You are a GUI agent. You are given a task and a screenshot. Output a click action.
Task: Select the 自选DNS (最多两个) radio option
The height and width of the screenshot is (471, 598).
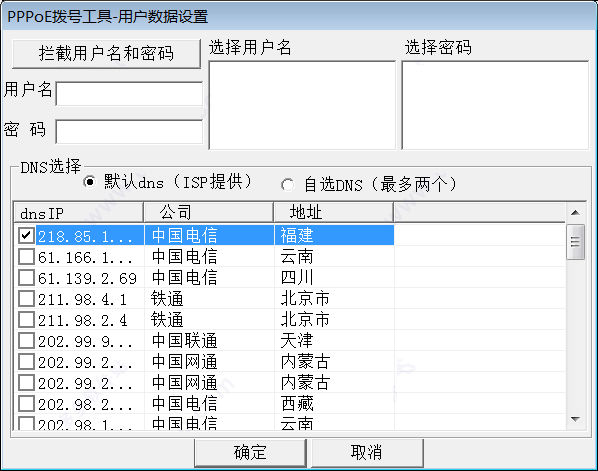(288, 185)
